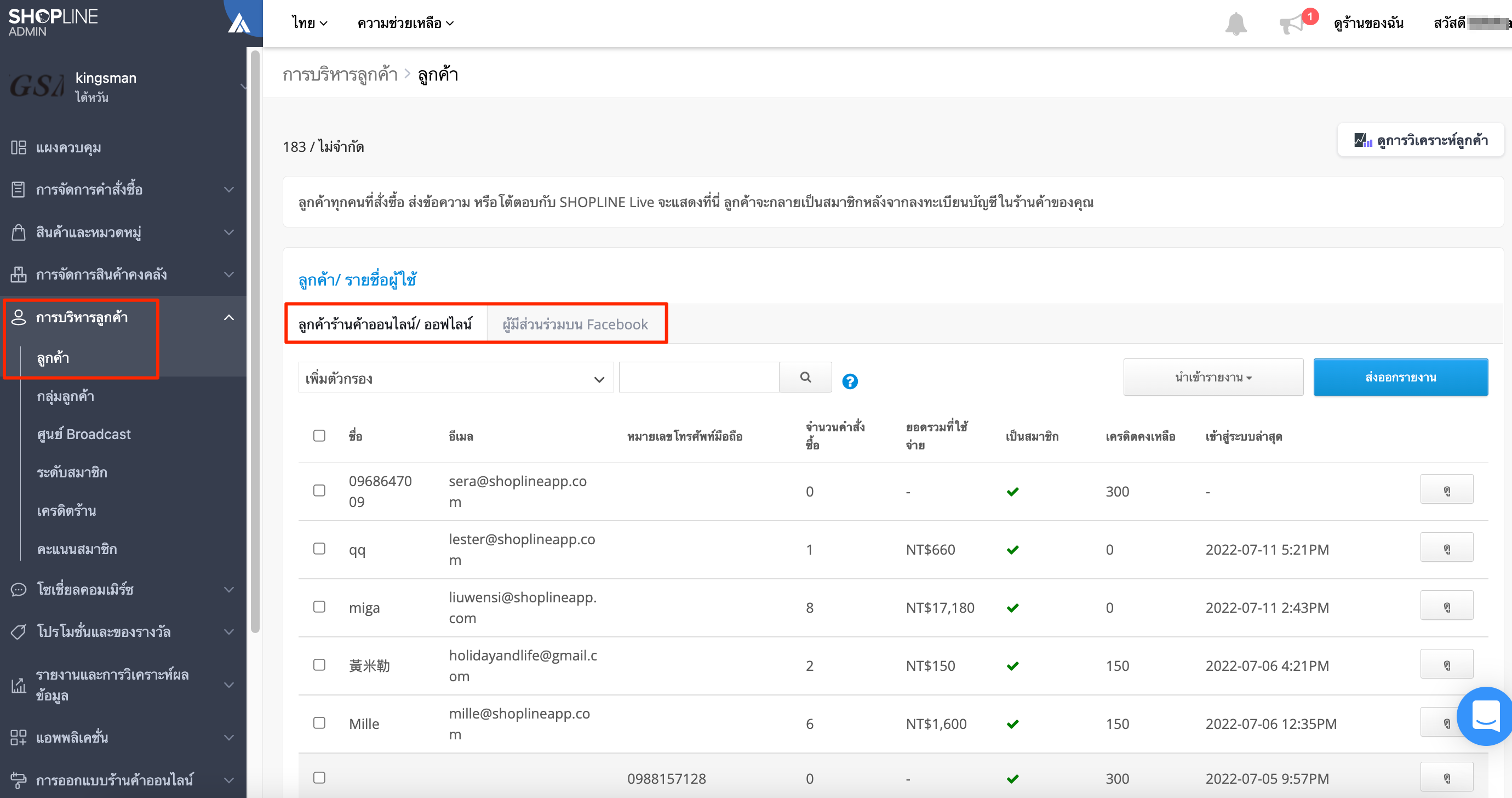Expand แอพพลิเคชั่น sidebar menu
Screen dimensions: 1512x798
click(229, 738)
